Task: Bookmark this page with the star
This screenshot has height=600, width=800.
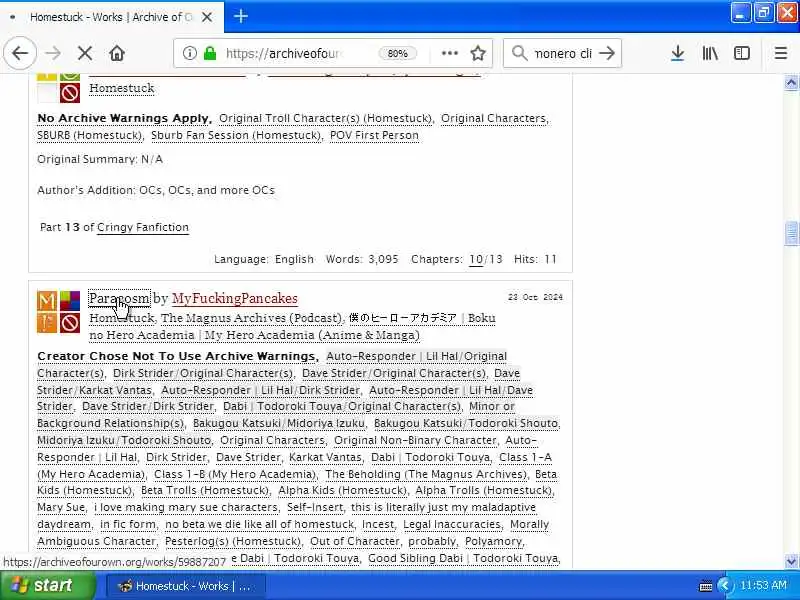Action: pos(478,53)
